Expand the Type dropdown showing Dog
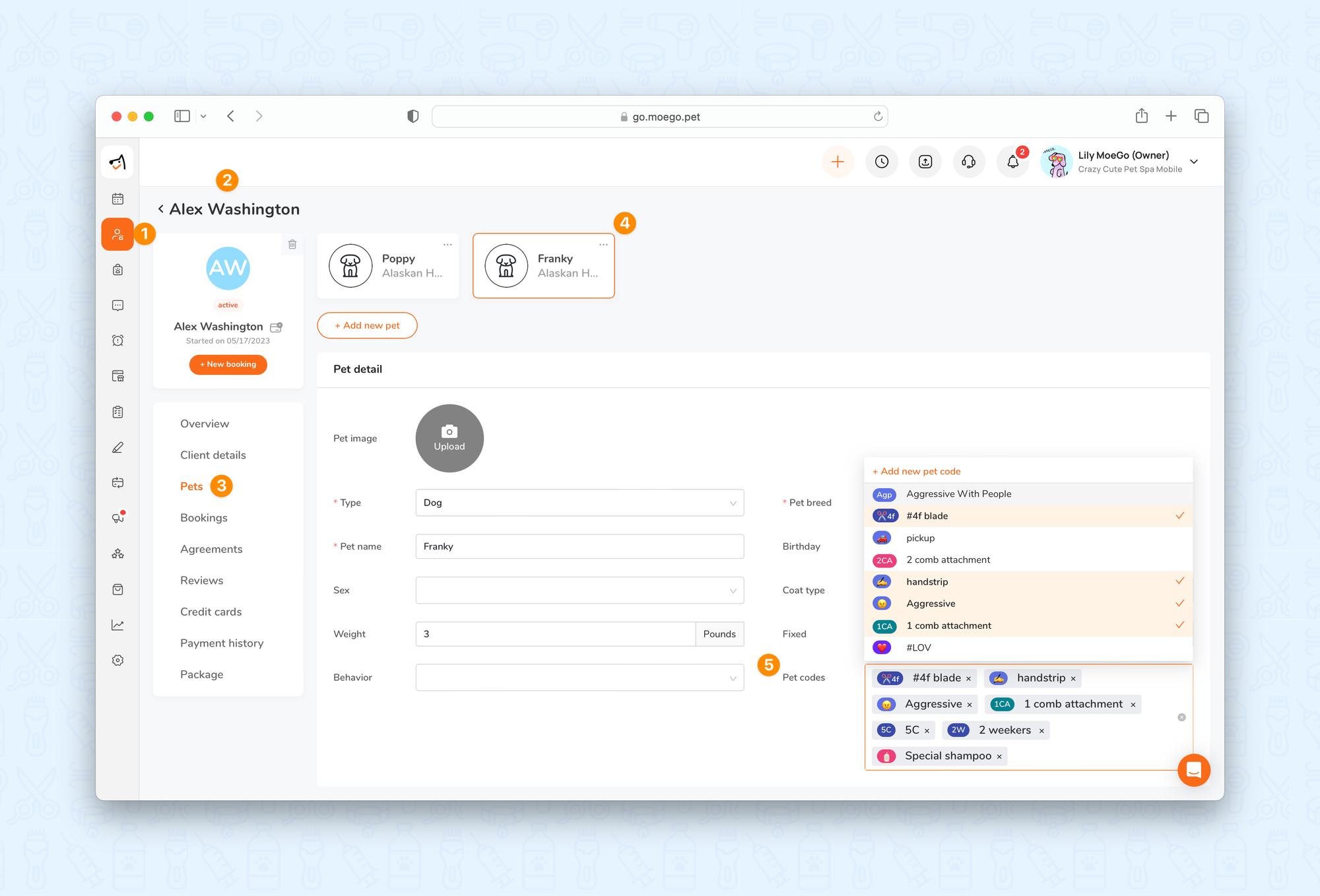The image size is (1320, 896). tap(579, 503)
